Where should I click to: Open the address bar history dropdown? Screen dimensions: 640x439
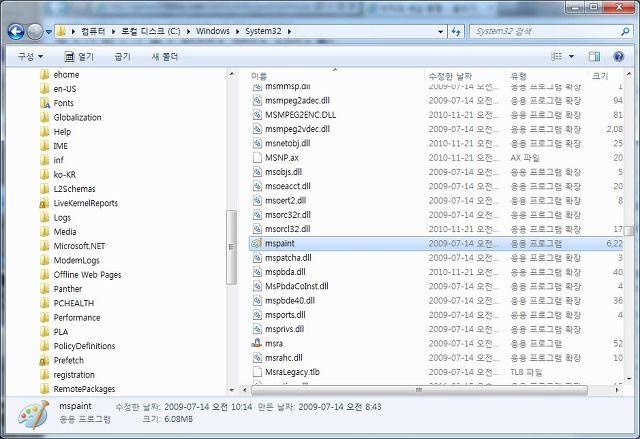coord(440,31)
